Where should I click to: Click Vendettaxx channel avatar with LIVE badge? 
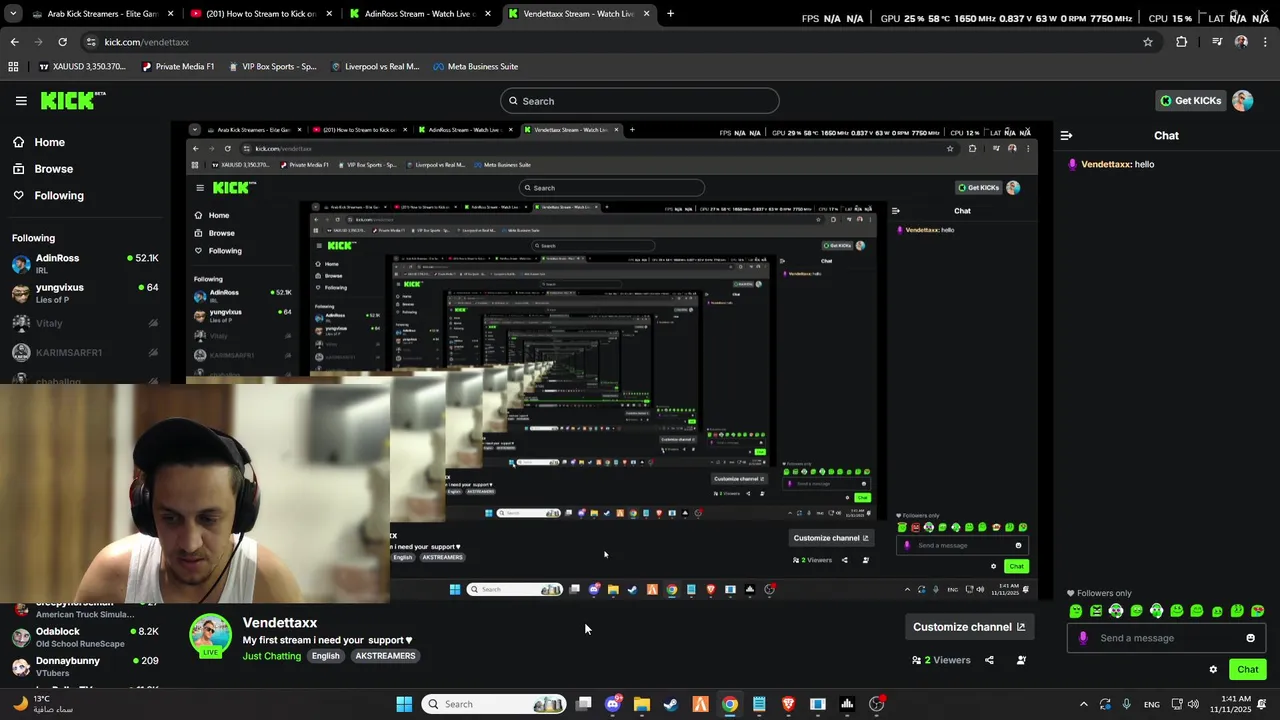click(x=210, y=636)
